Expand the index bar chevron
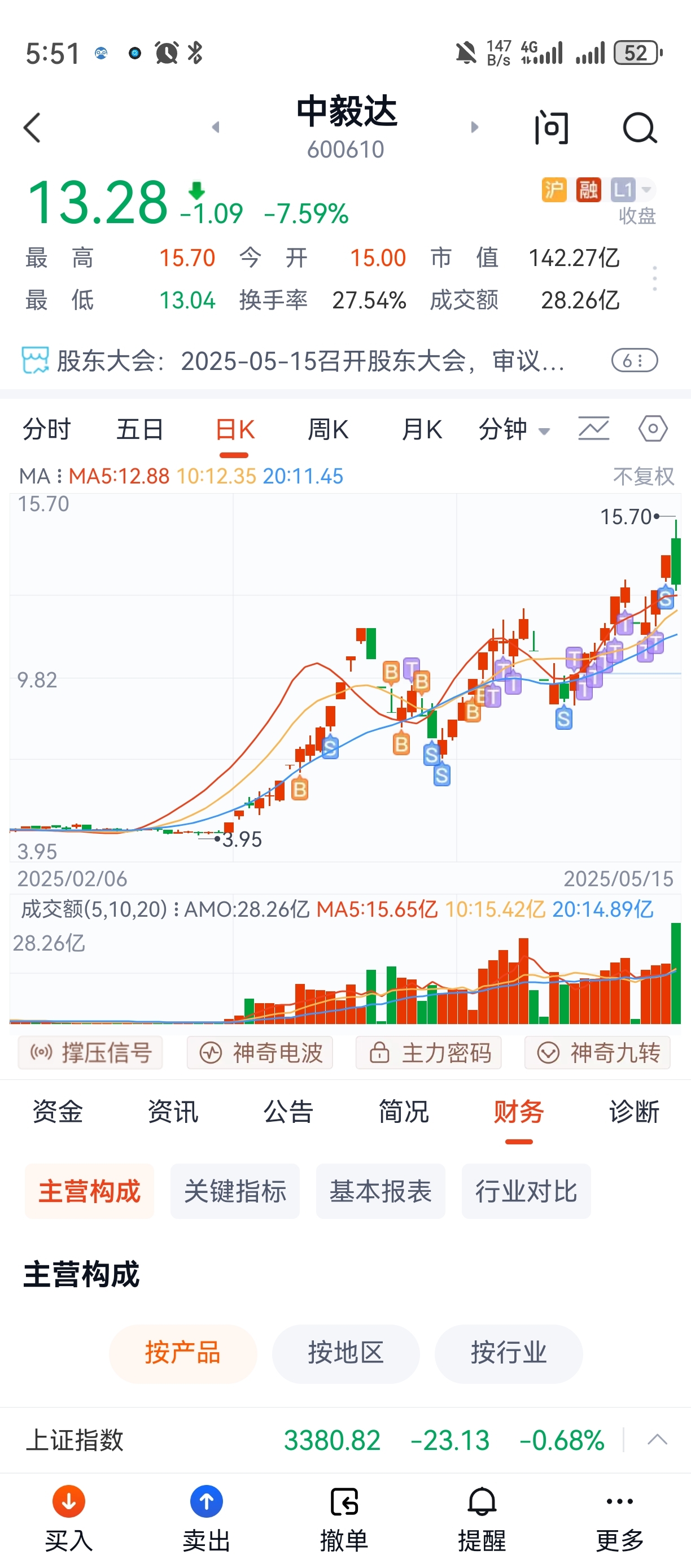The height and width of the screenshot is (1568, 691). tap(658, 1440)
